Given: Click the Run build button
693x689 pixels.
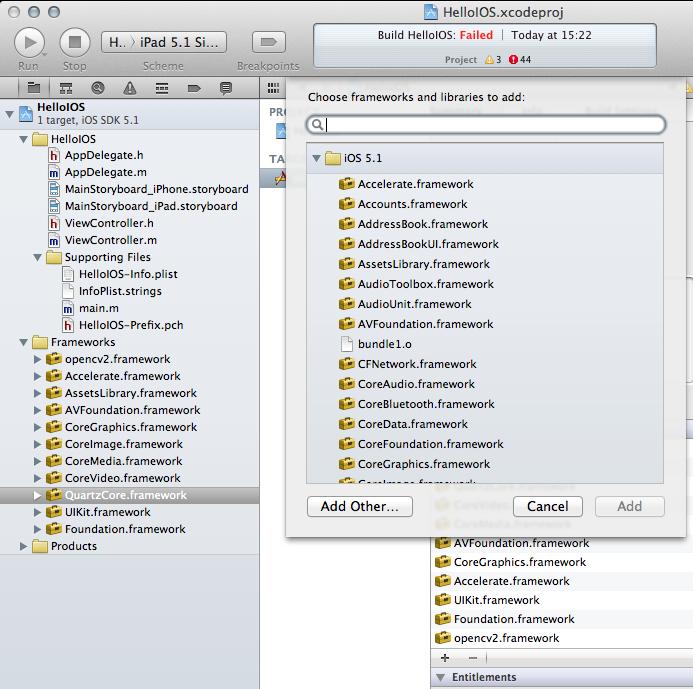Looking at the screenshot, I should [29, 42].
